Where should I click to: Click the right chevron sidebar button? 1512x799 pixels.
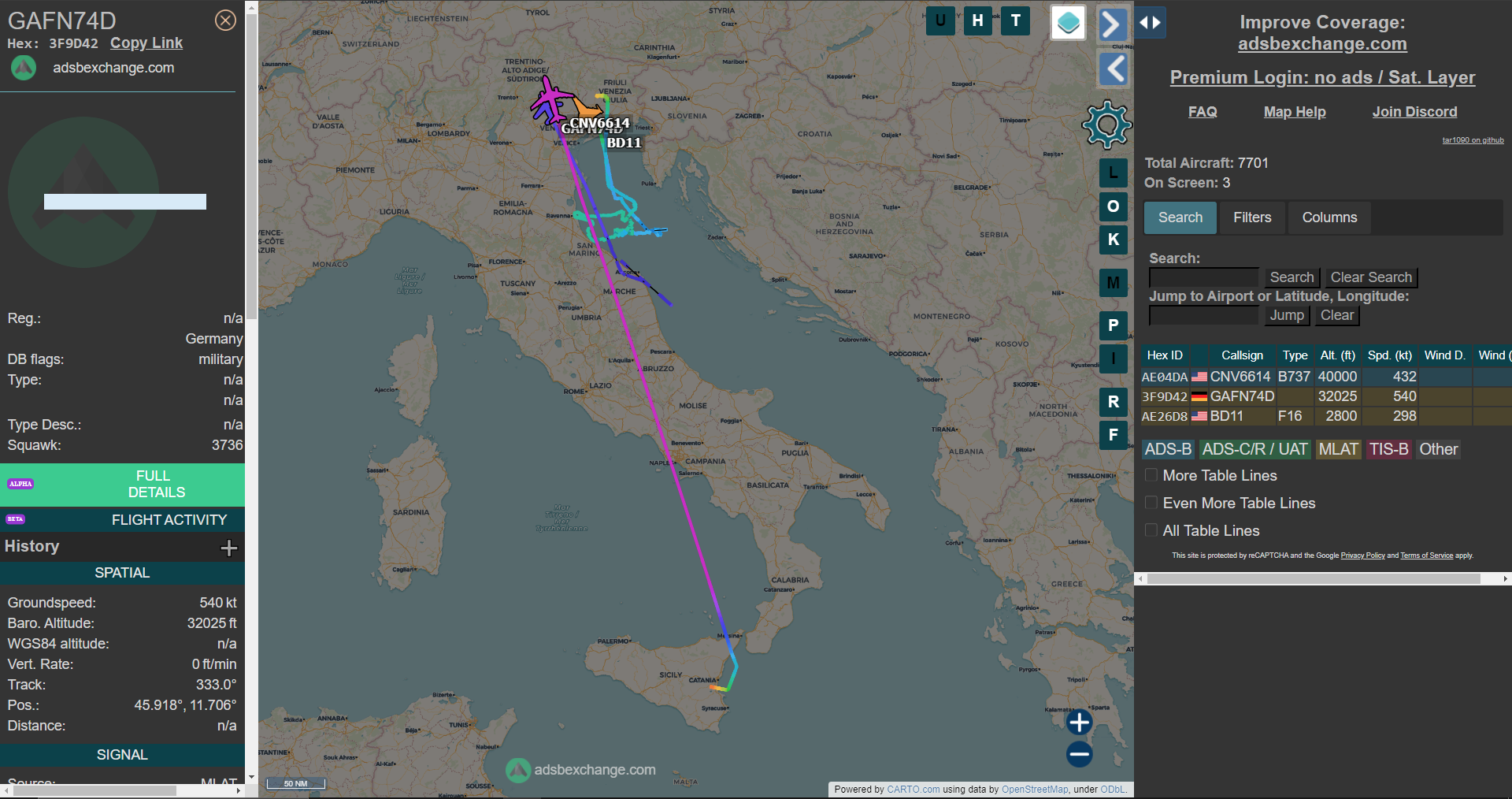(1112, 24)
